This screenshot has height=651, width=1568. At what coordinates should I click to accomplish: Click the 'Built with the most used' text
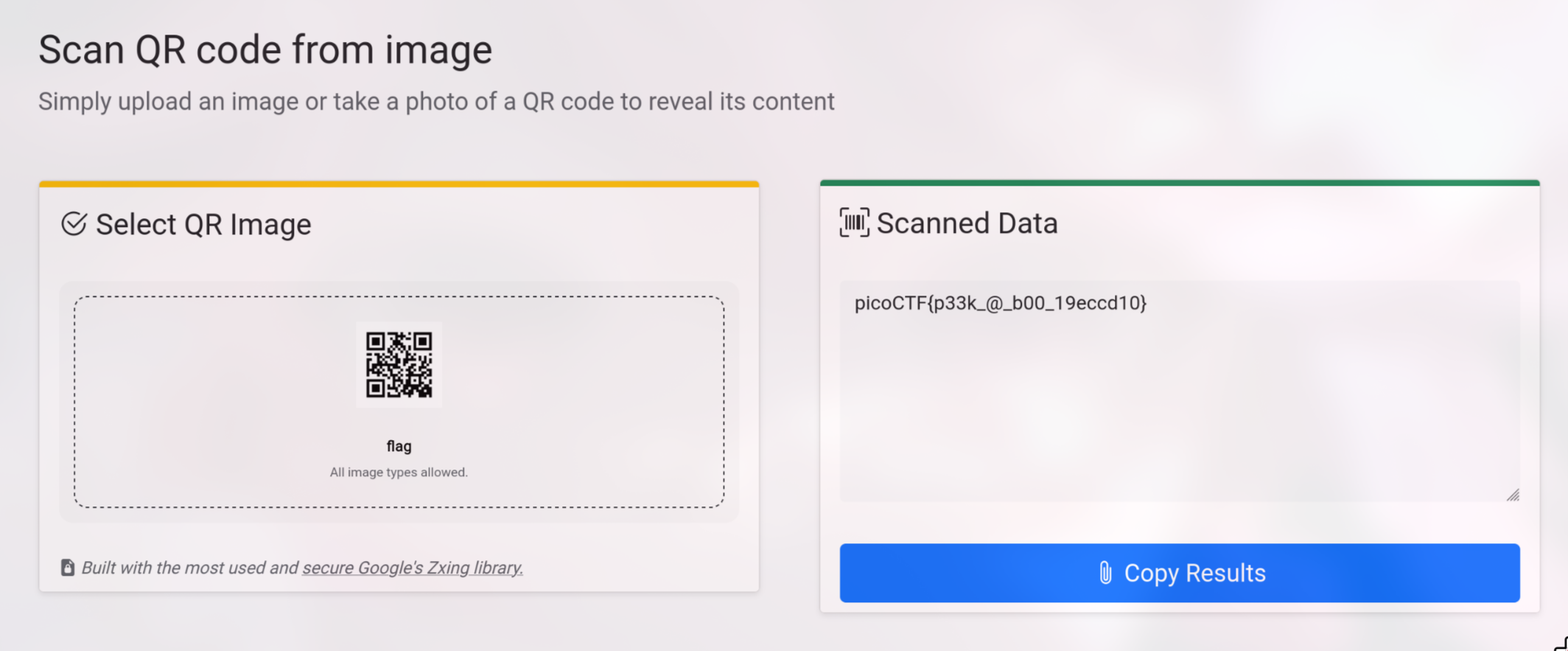(189, 568)
